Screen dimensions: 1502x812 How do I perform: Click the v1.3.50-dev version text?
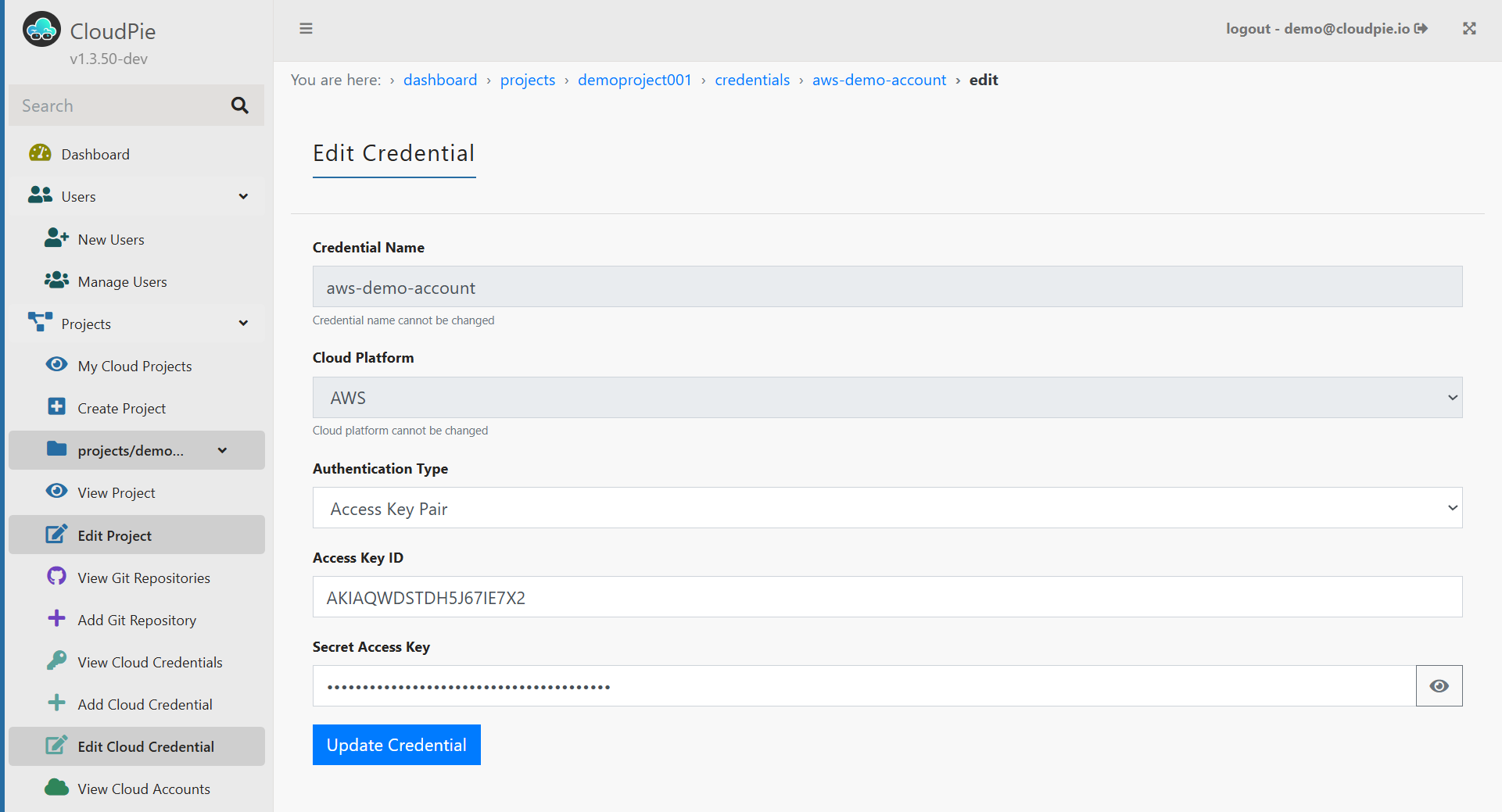pos(109,59)
